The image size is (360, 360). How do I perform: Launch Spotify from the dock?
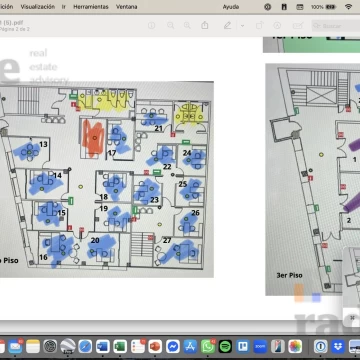point(225,346)
